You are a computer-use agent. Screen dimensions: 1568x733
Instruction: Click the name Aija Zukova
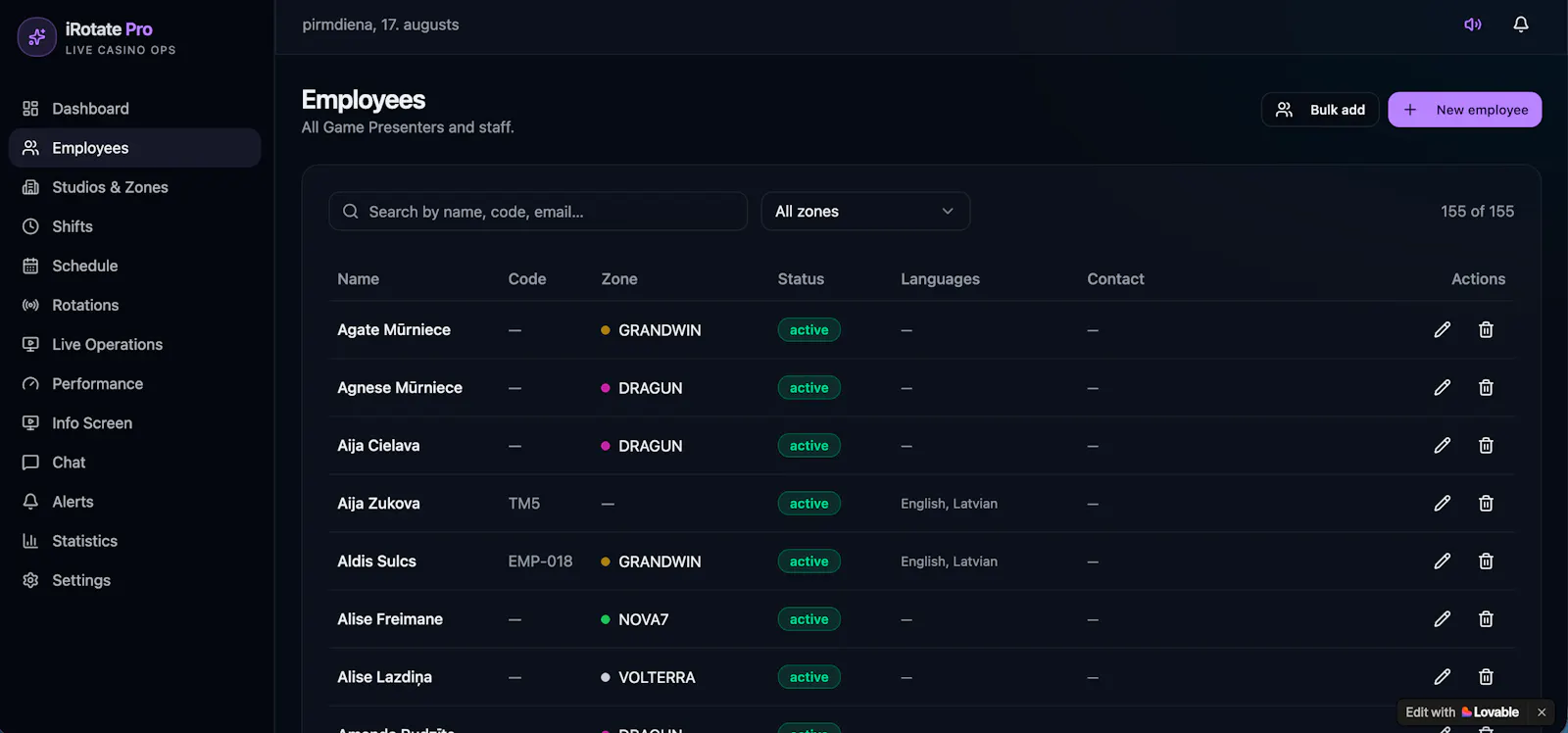pyautogui.click(x=378, y=504)
